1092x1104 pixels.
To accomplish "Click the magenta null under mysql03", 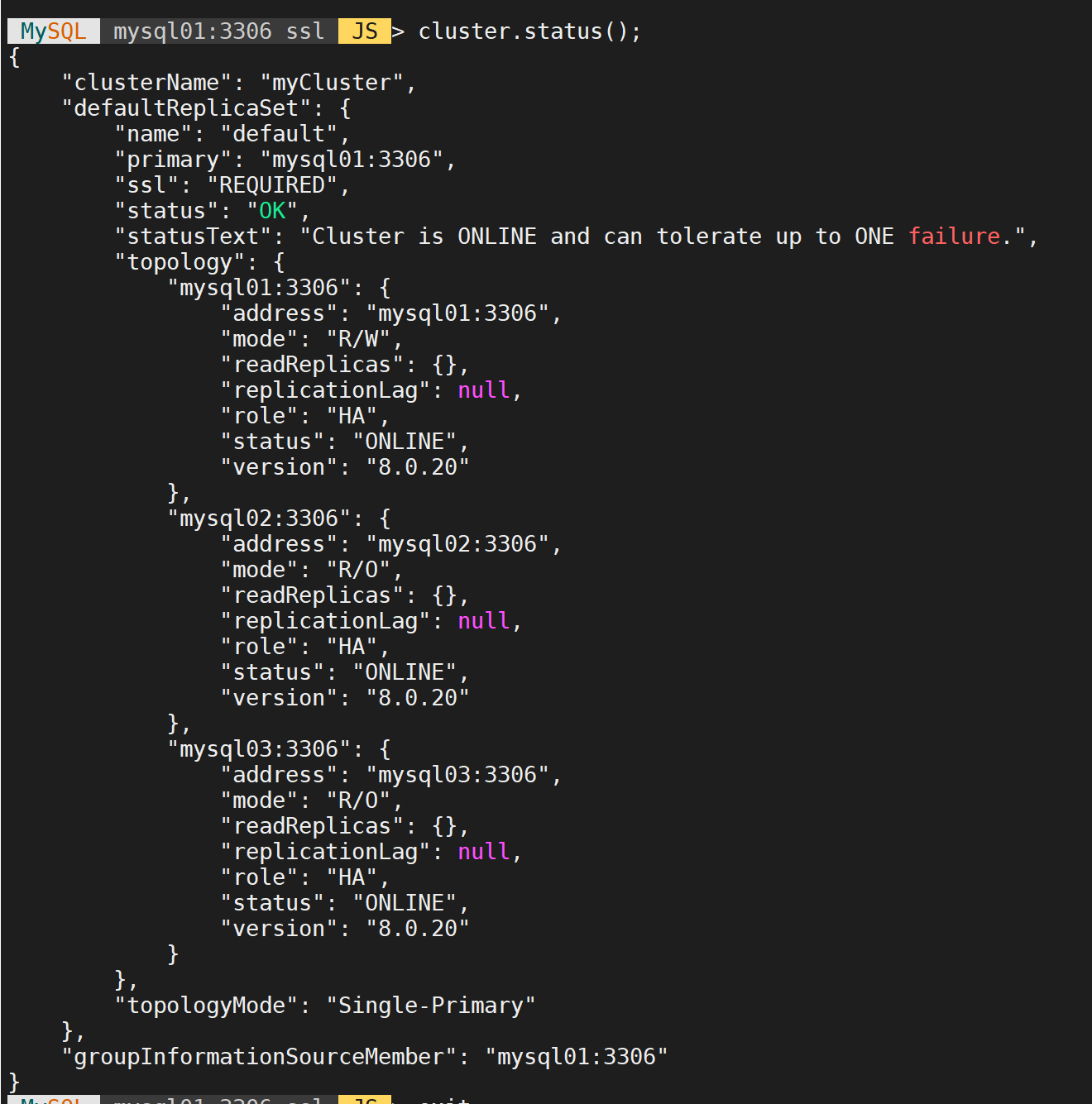I will click(484, 852).
